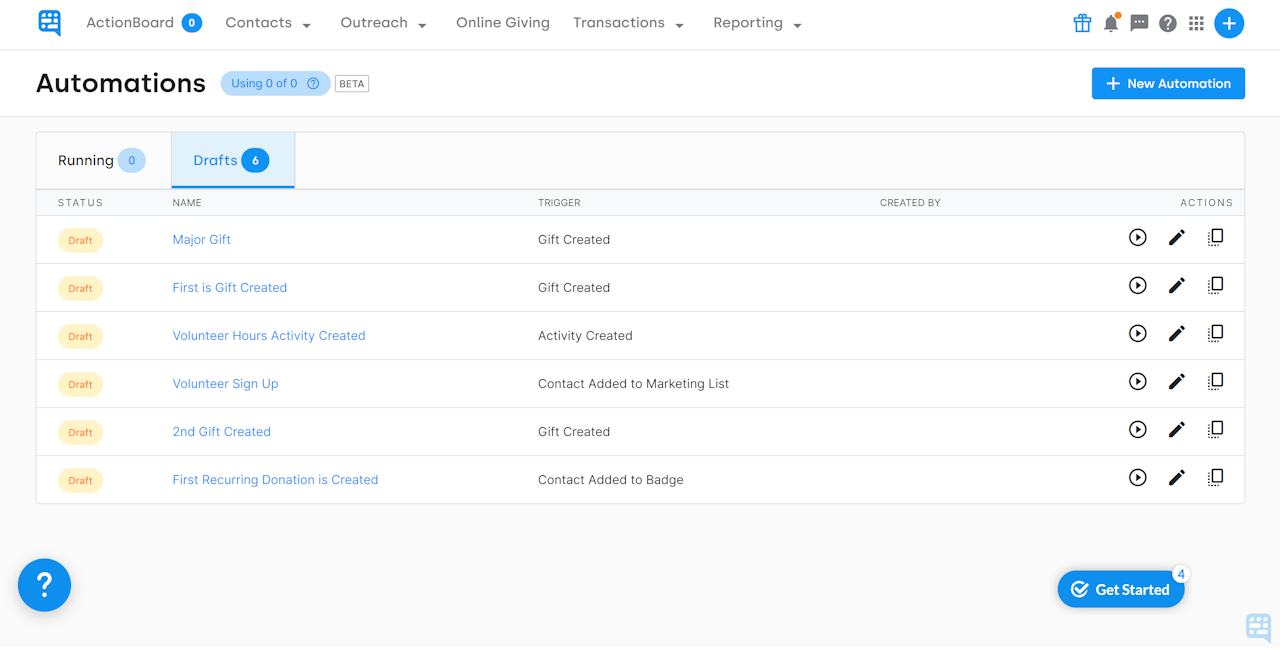
Task: Open the chat messages icon
Action: 1139,23
